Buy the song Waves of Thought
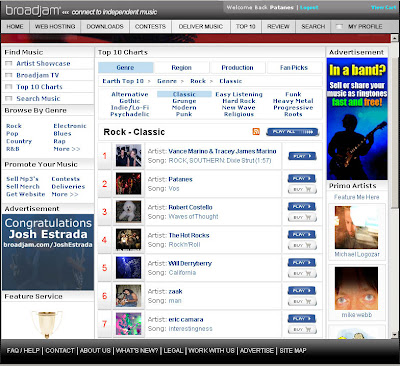The height and width of the screenshot is (366, 400). (x=302, y=217)
